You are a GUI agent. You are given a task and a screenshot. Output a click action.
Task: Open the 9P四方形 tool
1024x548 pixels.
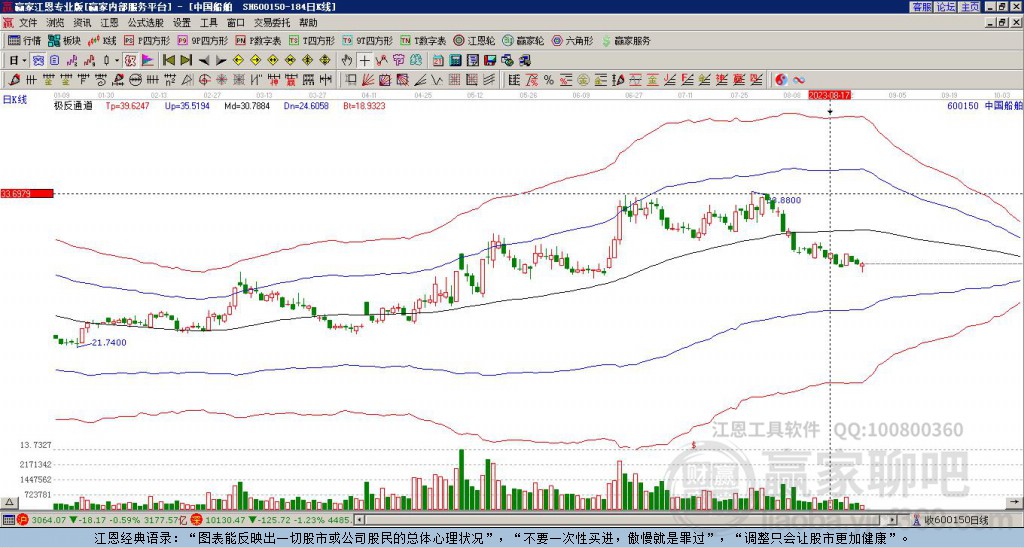202,40
